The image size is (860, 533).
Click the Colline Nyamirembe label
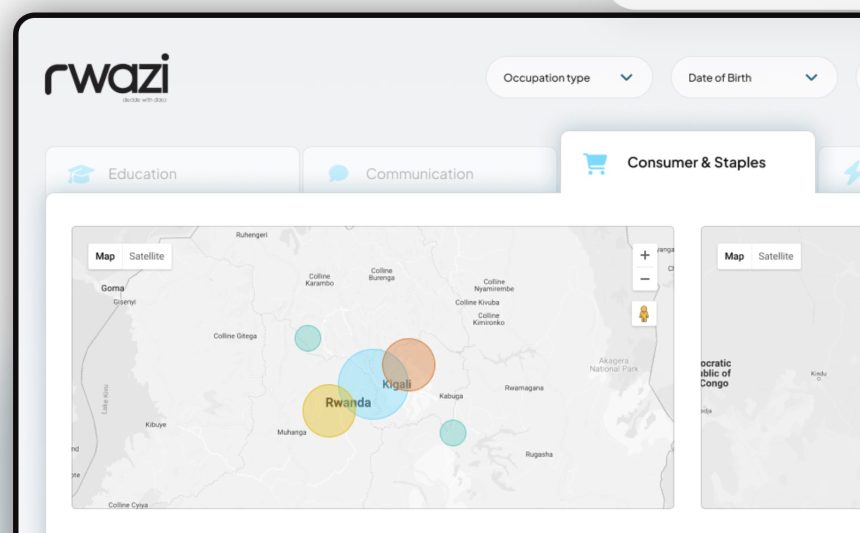(494, 285)
